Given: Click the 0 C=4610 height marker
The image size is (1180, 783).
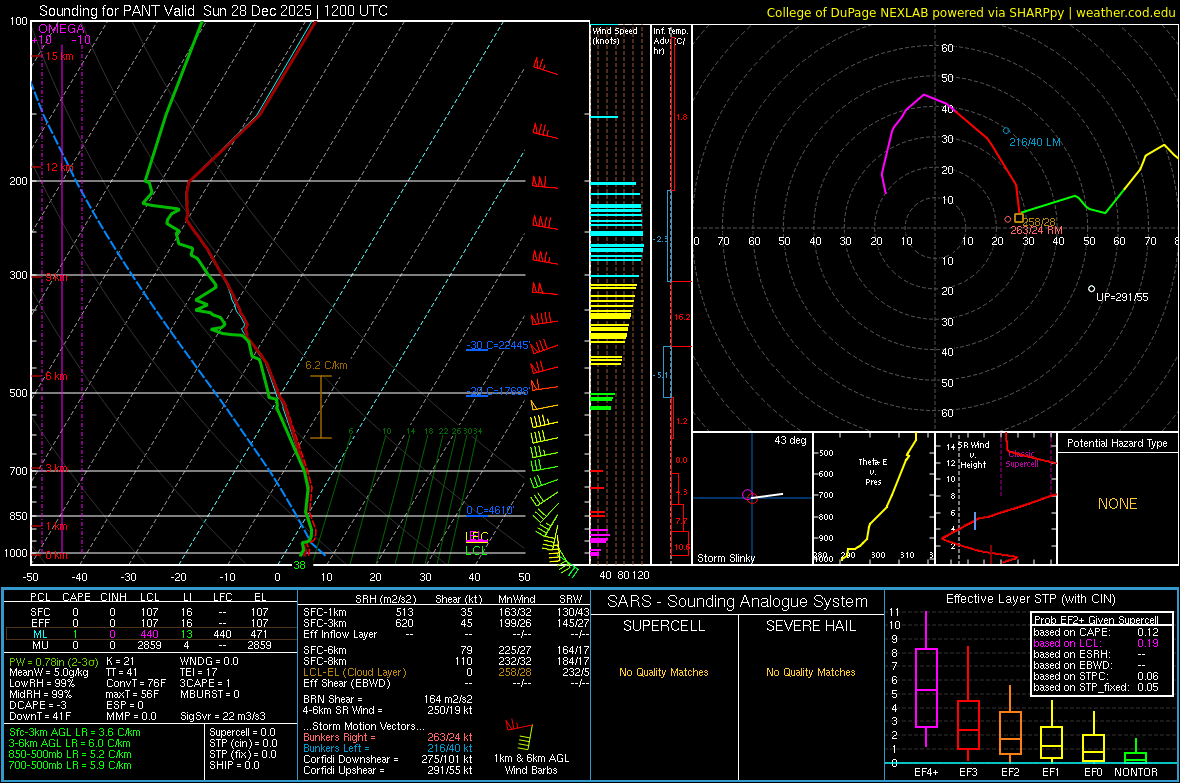Looking at the screenshot, I should 489,511.
